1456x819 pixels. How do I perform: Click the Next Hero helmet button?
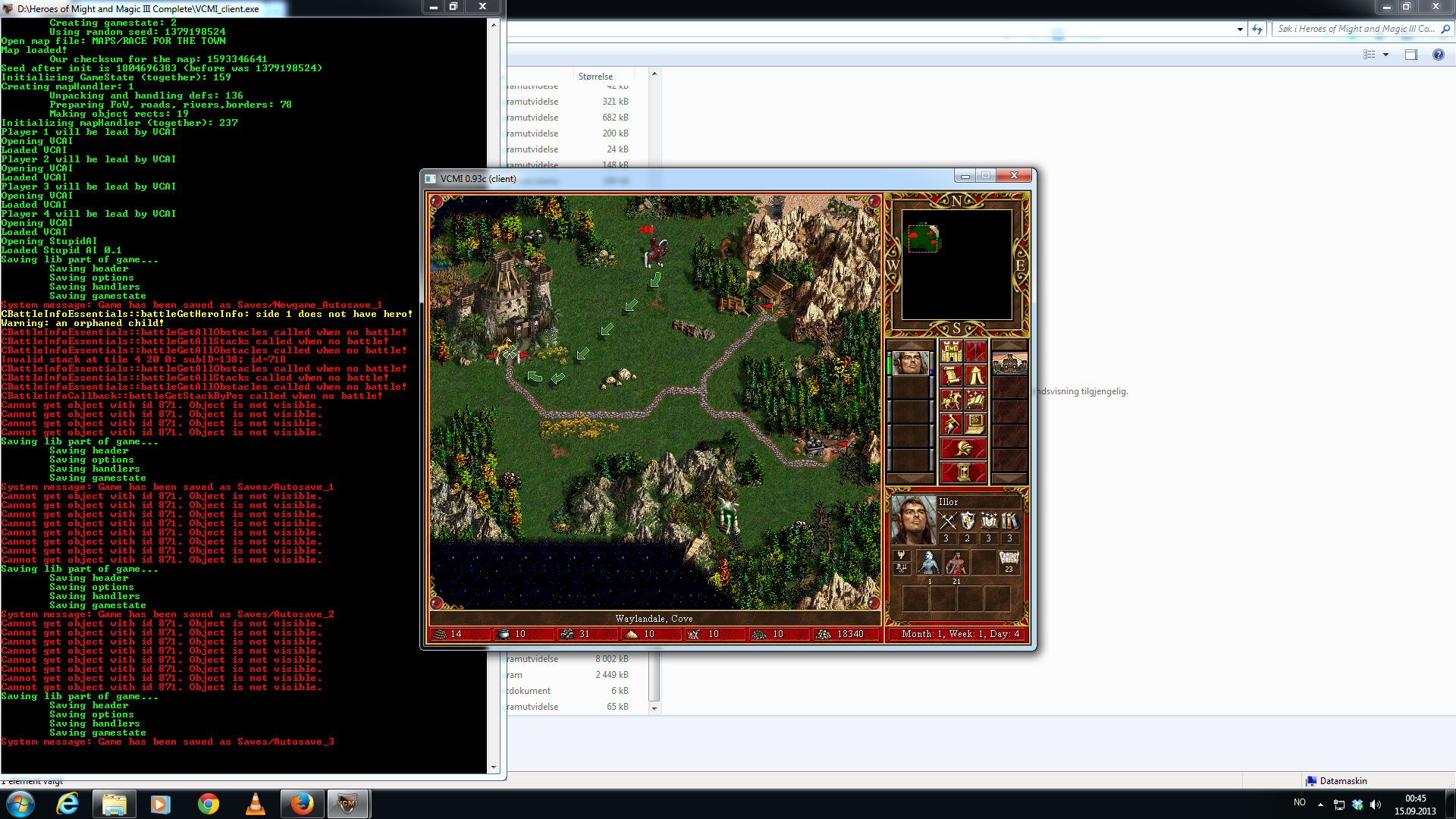click(963, 449)
